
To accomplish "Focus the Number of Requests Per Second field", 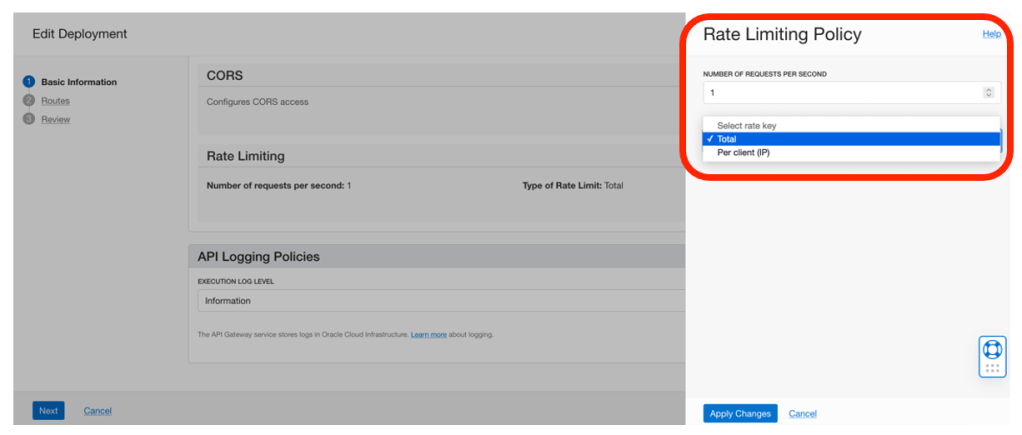I will (840, 93).
